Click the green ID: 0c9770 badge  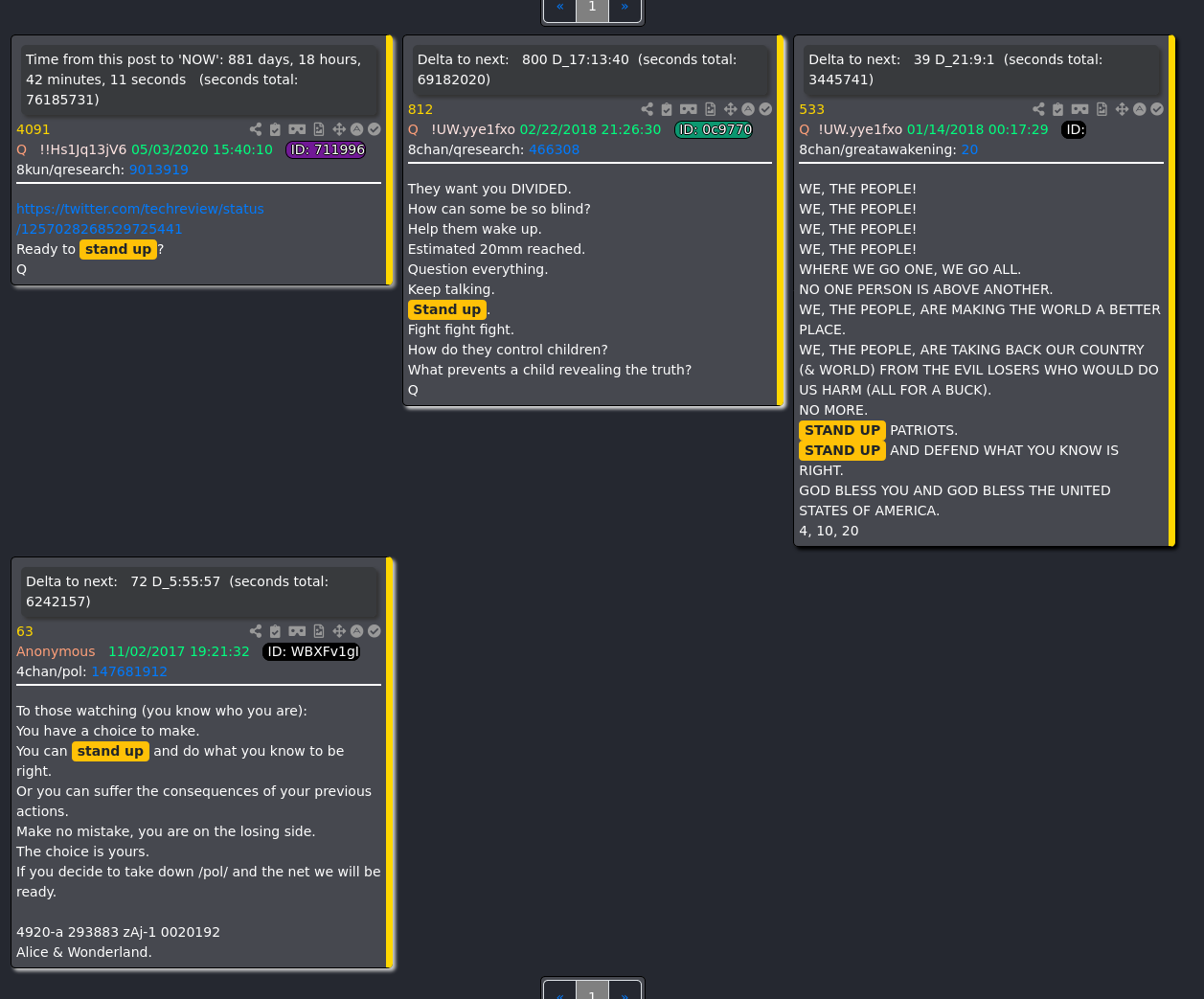coord(714,129)
